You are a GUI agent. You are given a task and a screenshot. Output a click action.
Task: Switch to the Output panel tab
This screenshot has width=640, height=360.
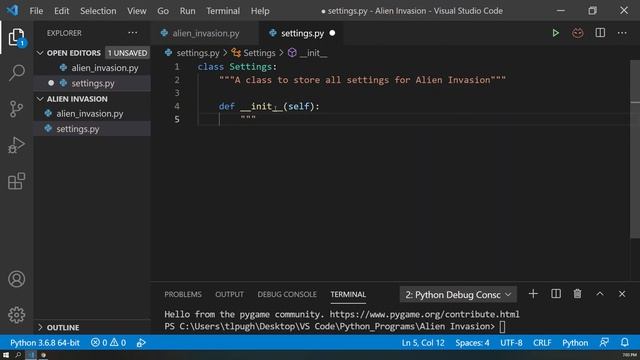(229, 294)
